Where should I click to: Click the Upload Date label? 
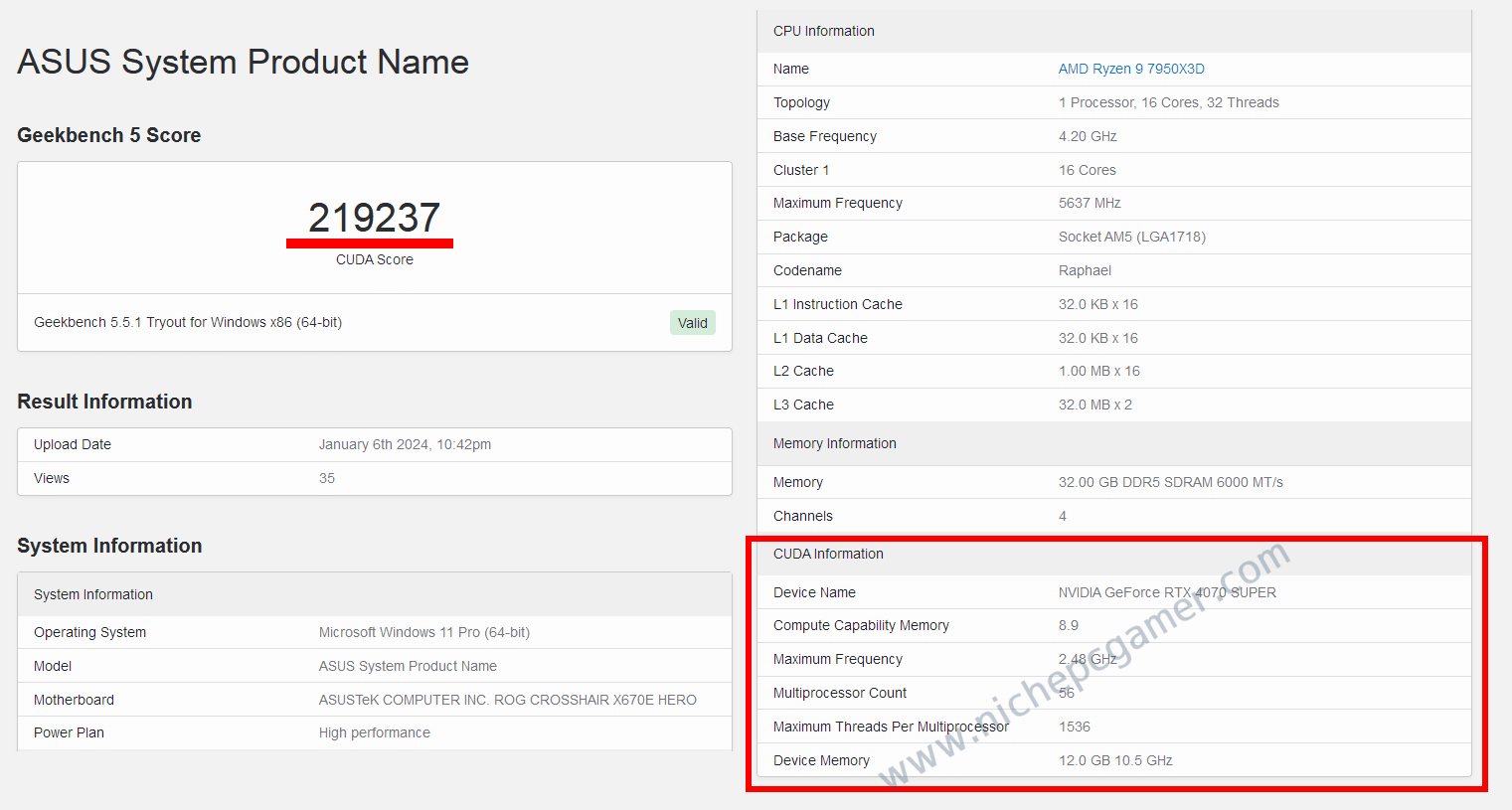pyautogui.click(x=73, y=444)
